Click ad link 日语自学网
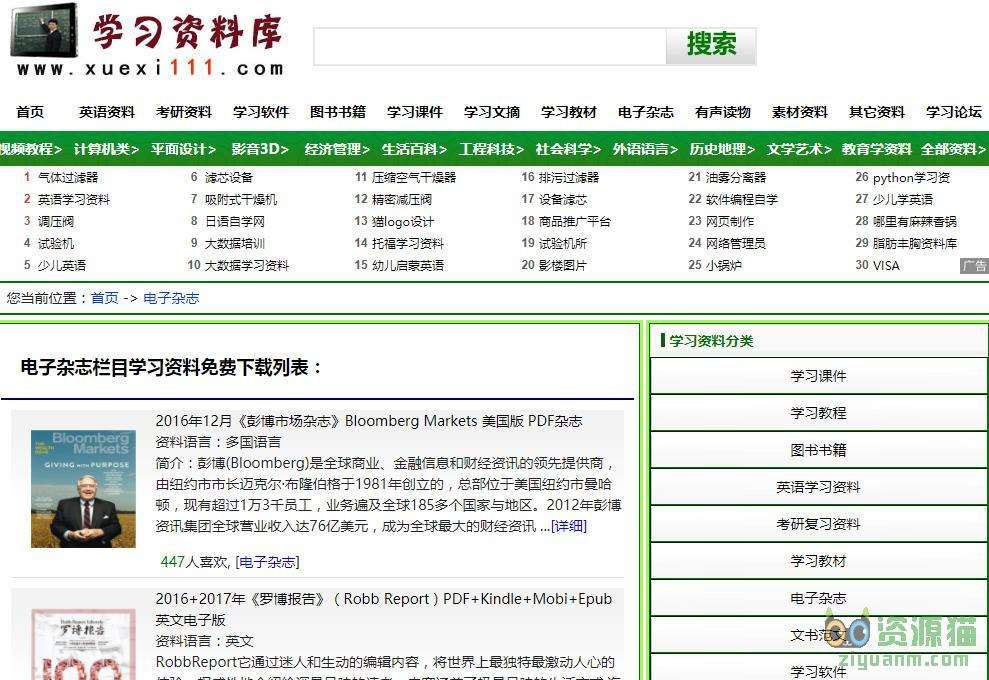989x680 pixels. coord(235,222)
